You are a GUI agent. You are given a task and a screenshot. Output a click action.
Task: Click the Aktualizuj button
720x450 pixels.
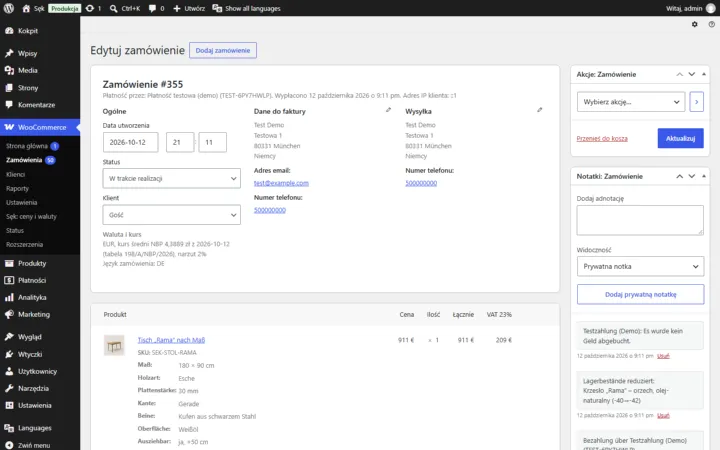pyautogui.click(x=680, y=138)
